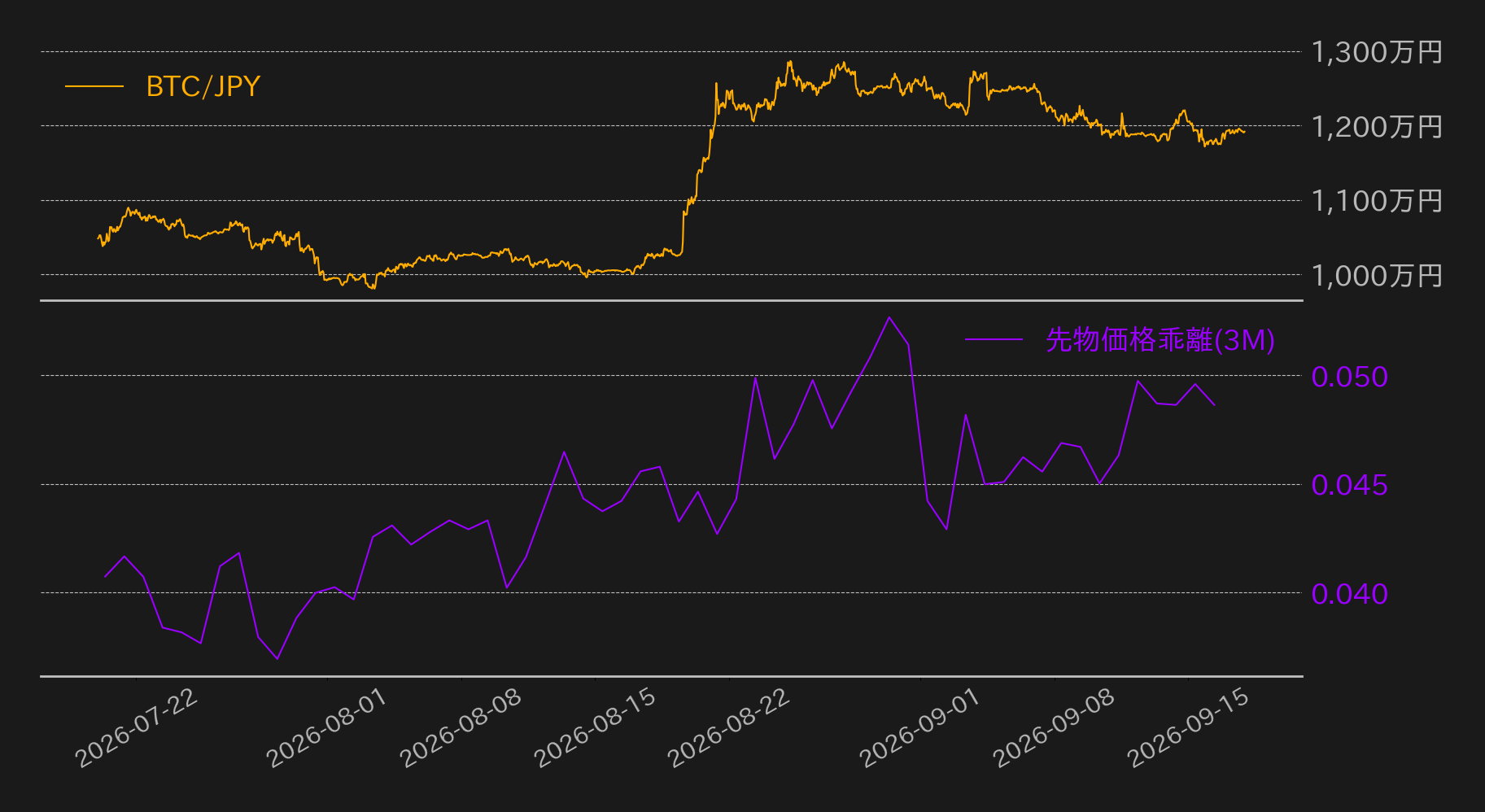
Task: Select the 1,000万円 axis label
Action: click(1377, 275)
